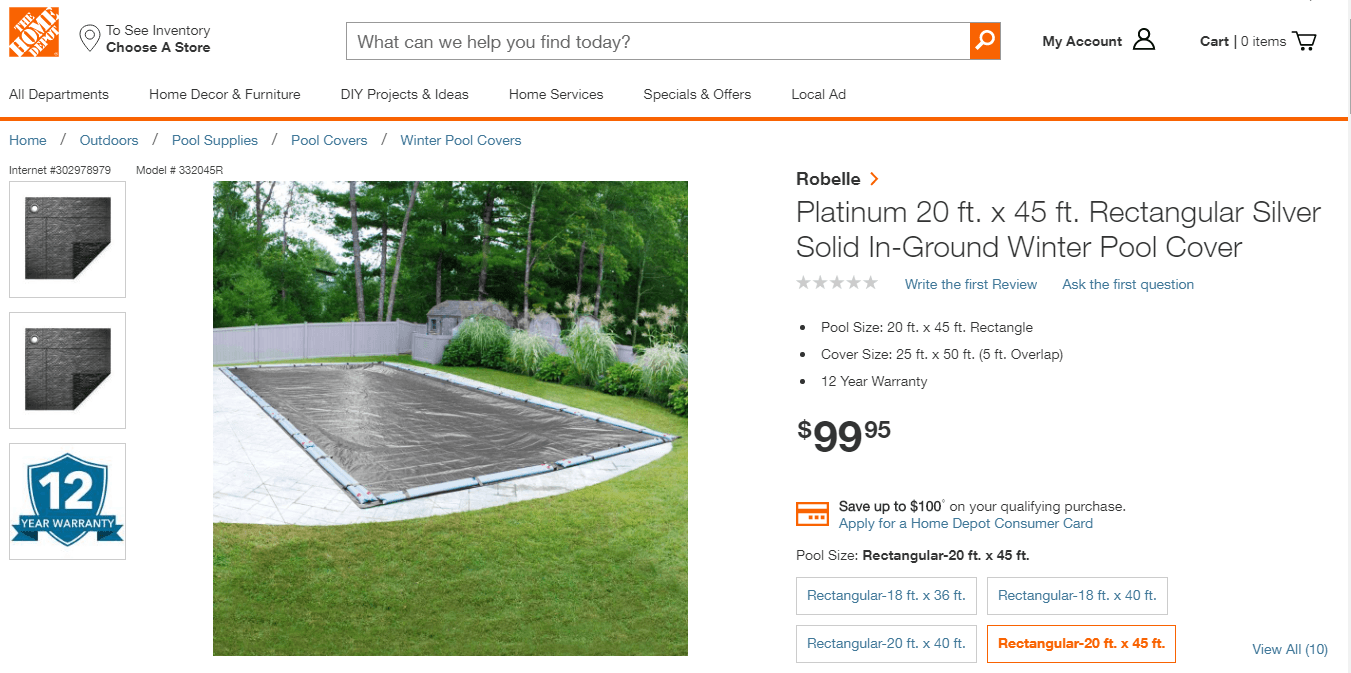Click the Write the first Review link

point(970,284)
